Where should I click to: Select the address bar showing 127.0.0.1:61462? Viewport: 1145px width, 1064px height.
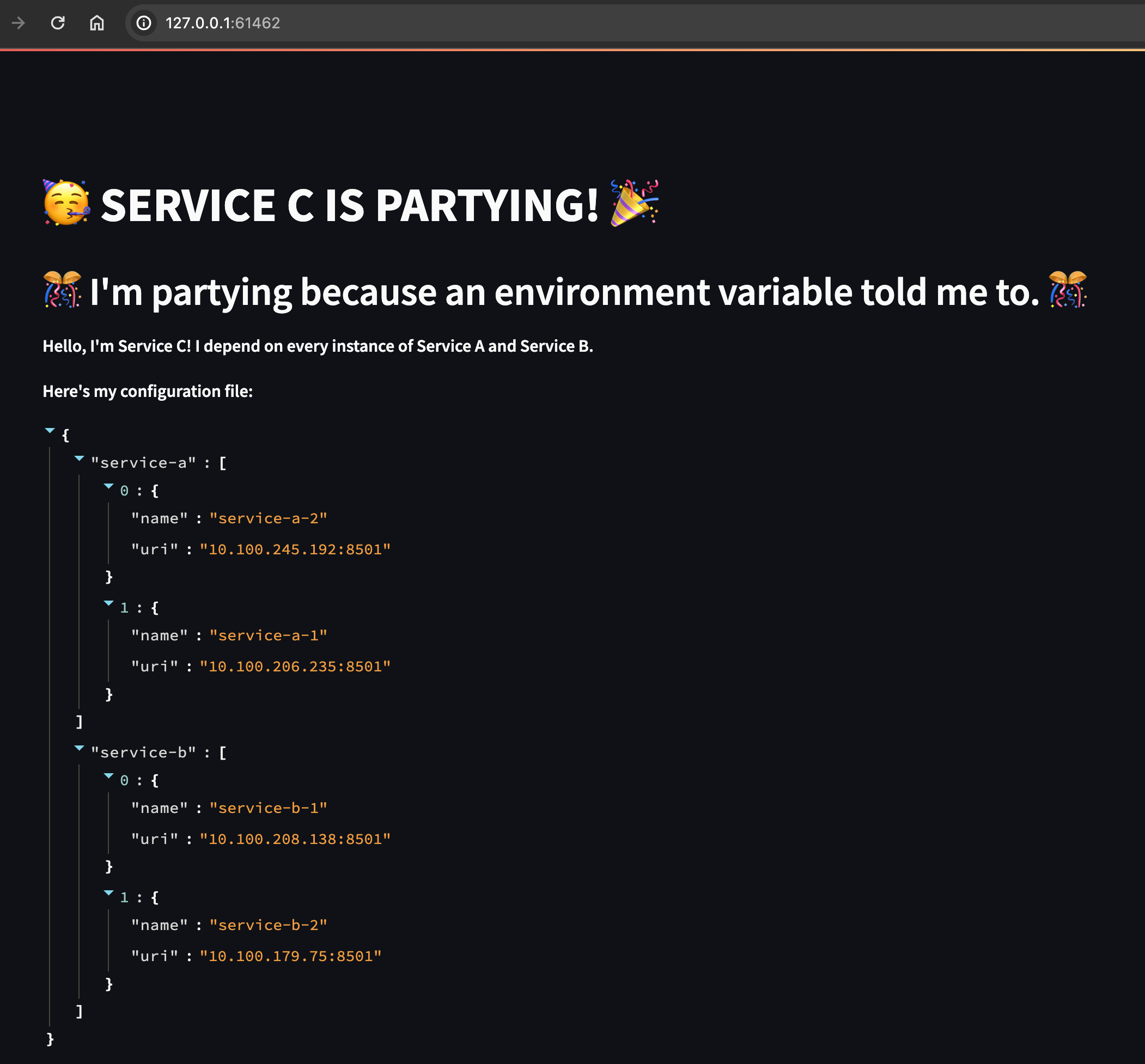click(x=222, y=23)
